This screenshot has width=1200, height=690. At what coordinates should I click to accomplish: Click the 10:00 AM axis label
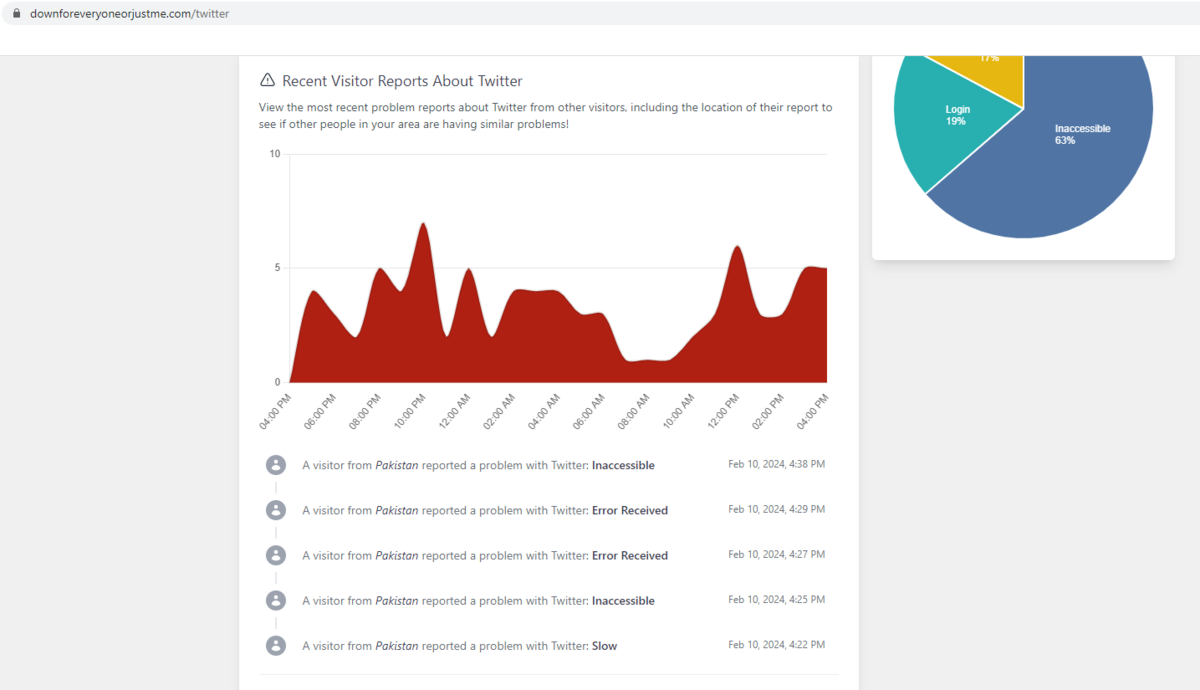(x=678, y=412)
